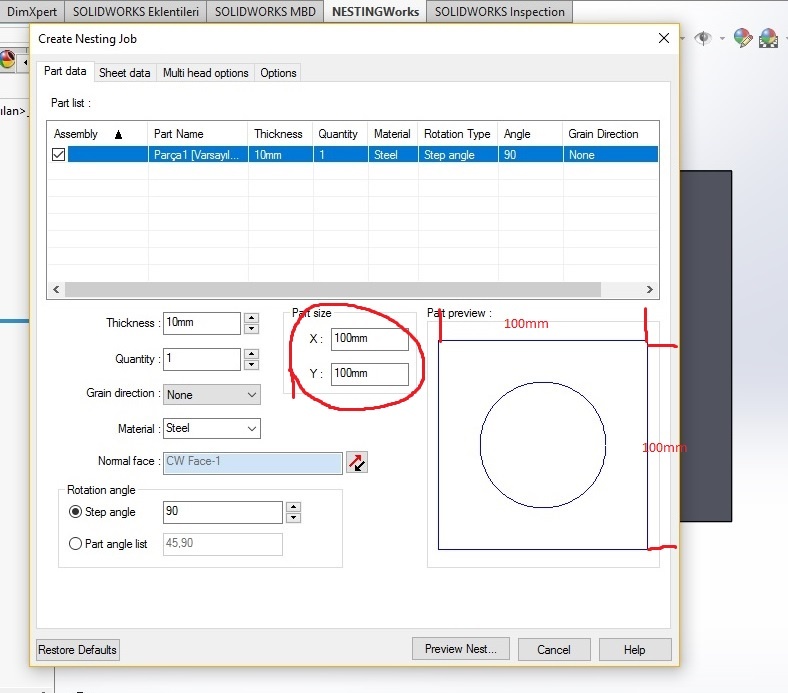Screen dimensions: 788x693
Task: Click the Apply Scene icon
Action: click(768, 38)
